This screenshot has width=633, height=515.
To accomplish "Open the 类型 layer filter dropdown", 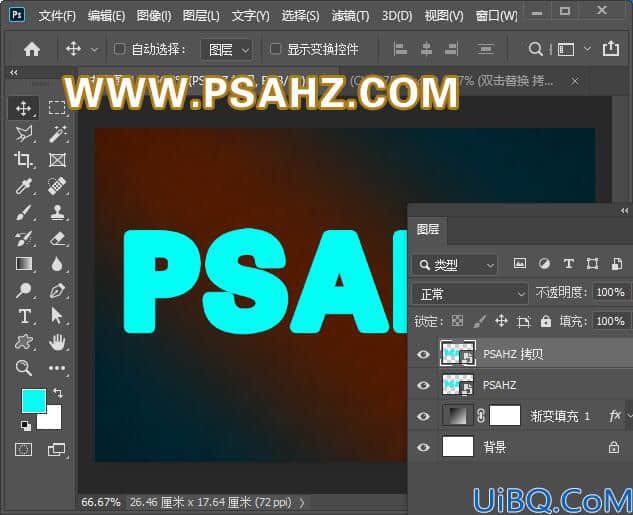I will (x=455, y=265).
